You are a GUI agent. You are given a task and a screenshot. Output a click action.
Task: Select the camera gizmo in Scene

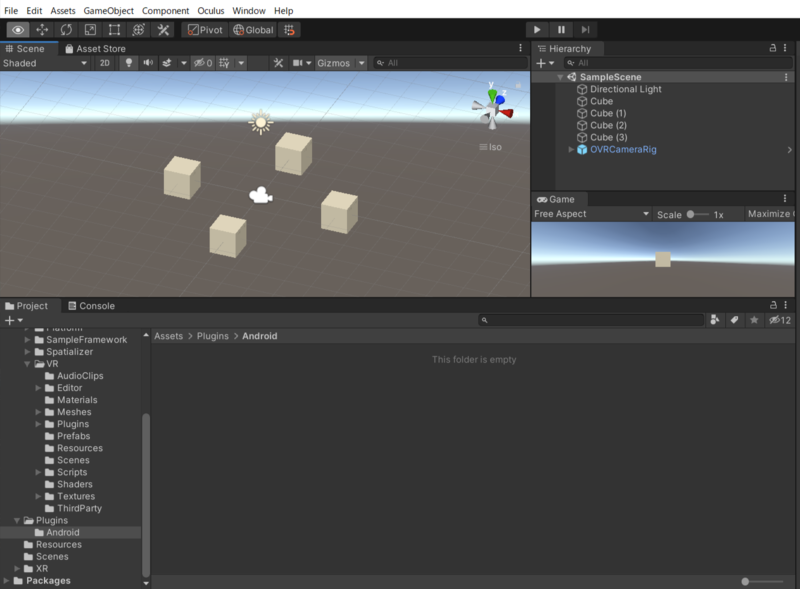[261, 195]
